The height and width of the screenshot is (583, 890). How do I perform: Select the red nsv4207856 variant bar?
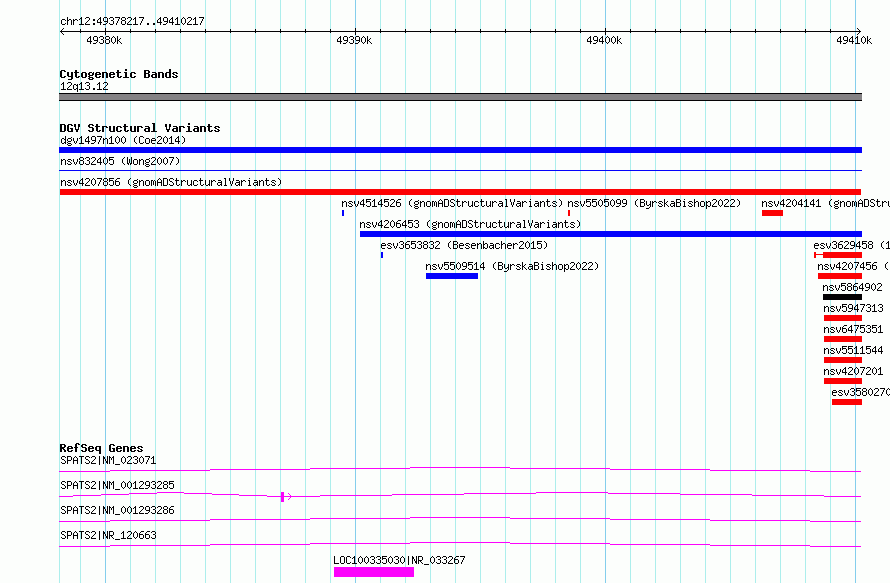[460, 192]
